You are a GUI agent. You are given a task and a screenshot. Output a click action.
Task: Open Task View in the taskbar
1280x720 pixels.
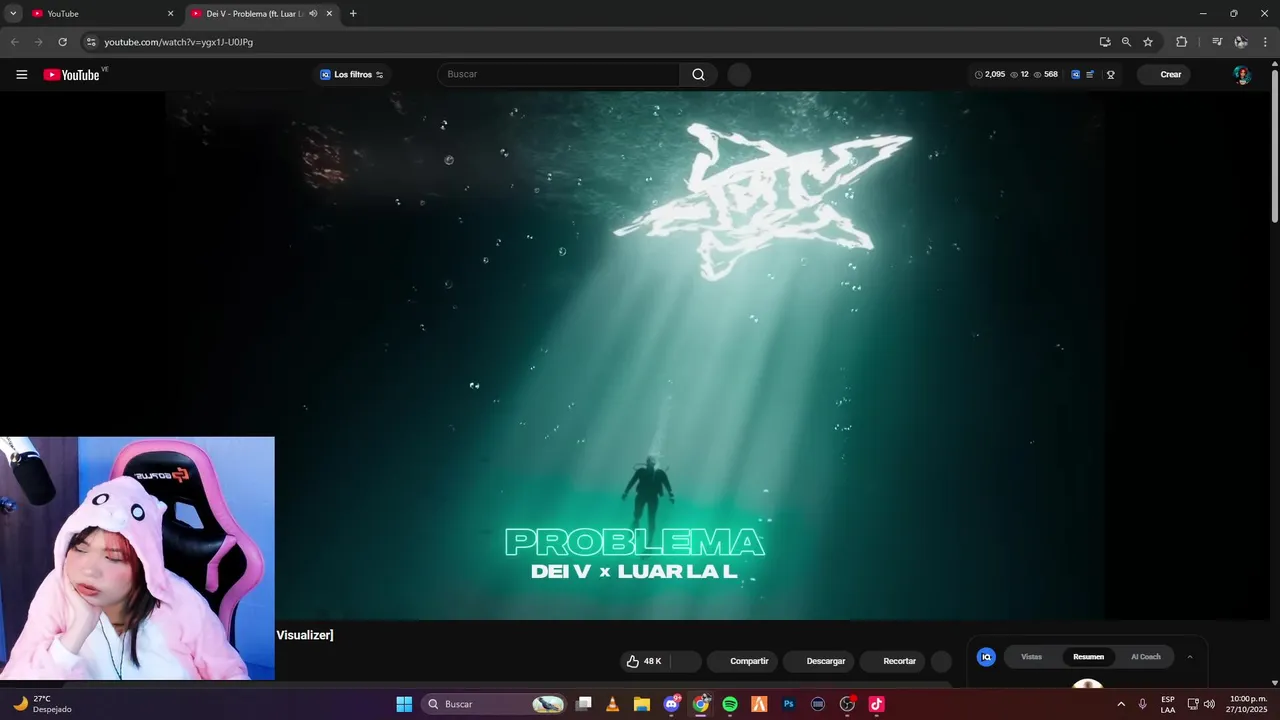584,704
